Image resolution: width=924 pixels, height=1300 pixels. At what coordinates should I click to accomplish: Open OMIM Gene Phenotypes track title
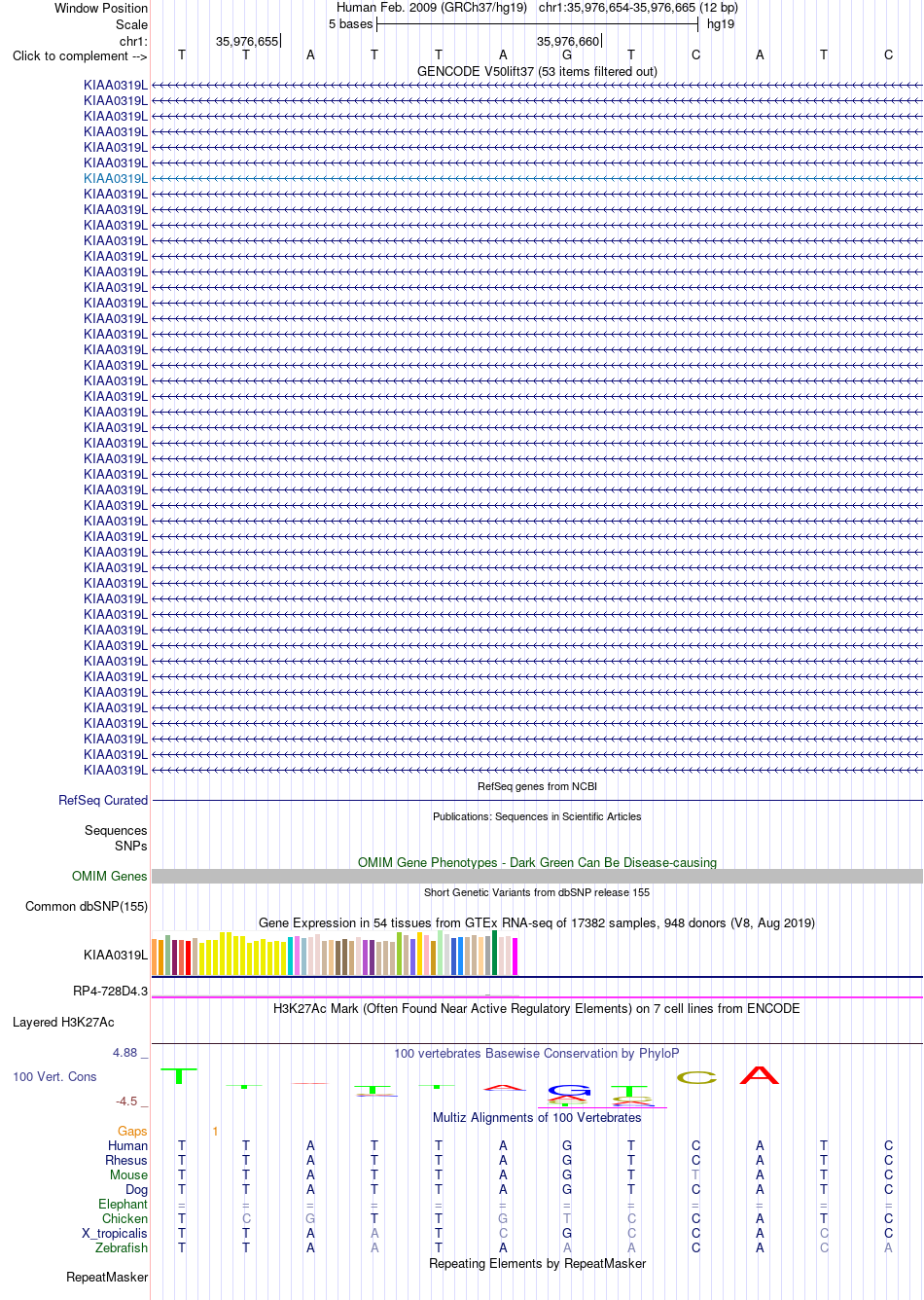[537, 862]
